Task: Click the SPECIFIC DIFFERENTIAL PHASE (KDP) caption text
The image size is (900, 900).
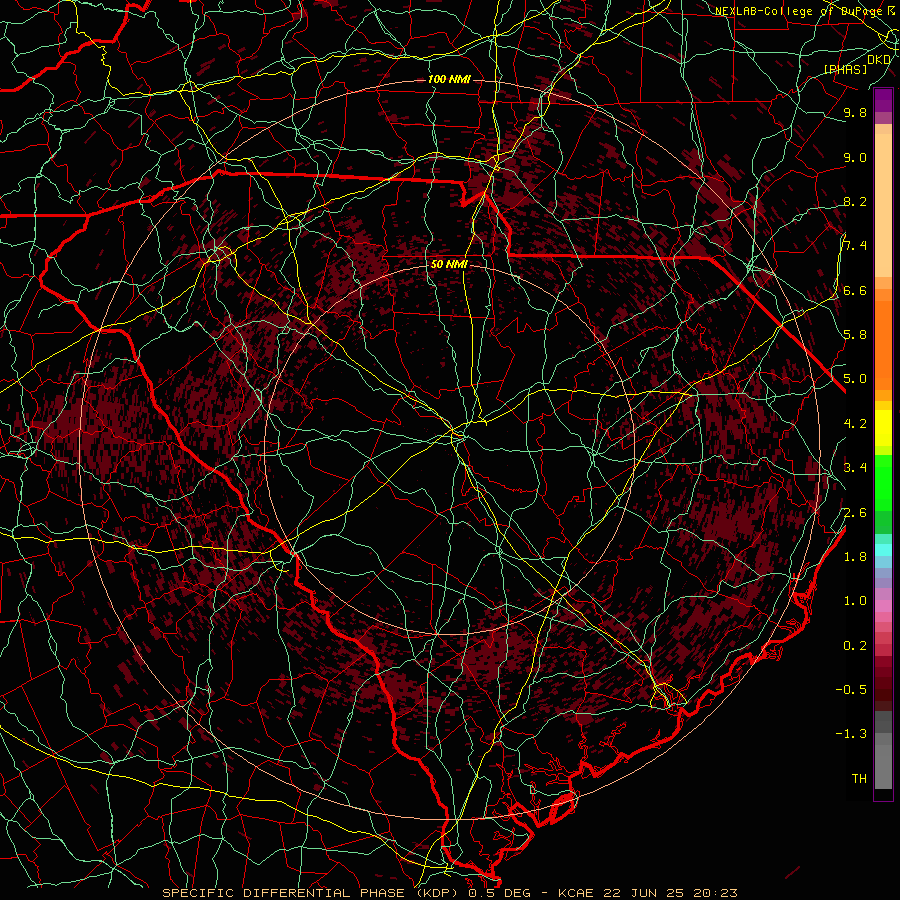Action: tap(312, 893)
